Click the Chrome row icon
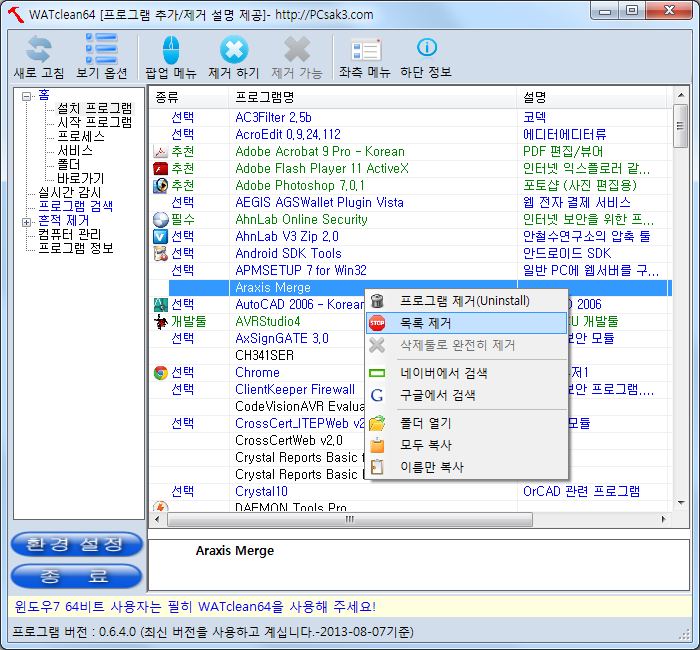 [x=160, y=372]
